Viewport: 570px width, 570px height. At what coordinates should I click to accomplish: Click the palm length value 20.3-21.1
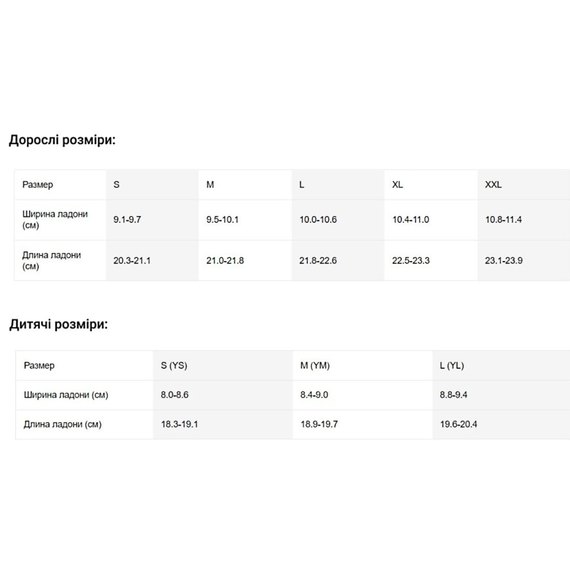click(x=132, y=261)
